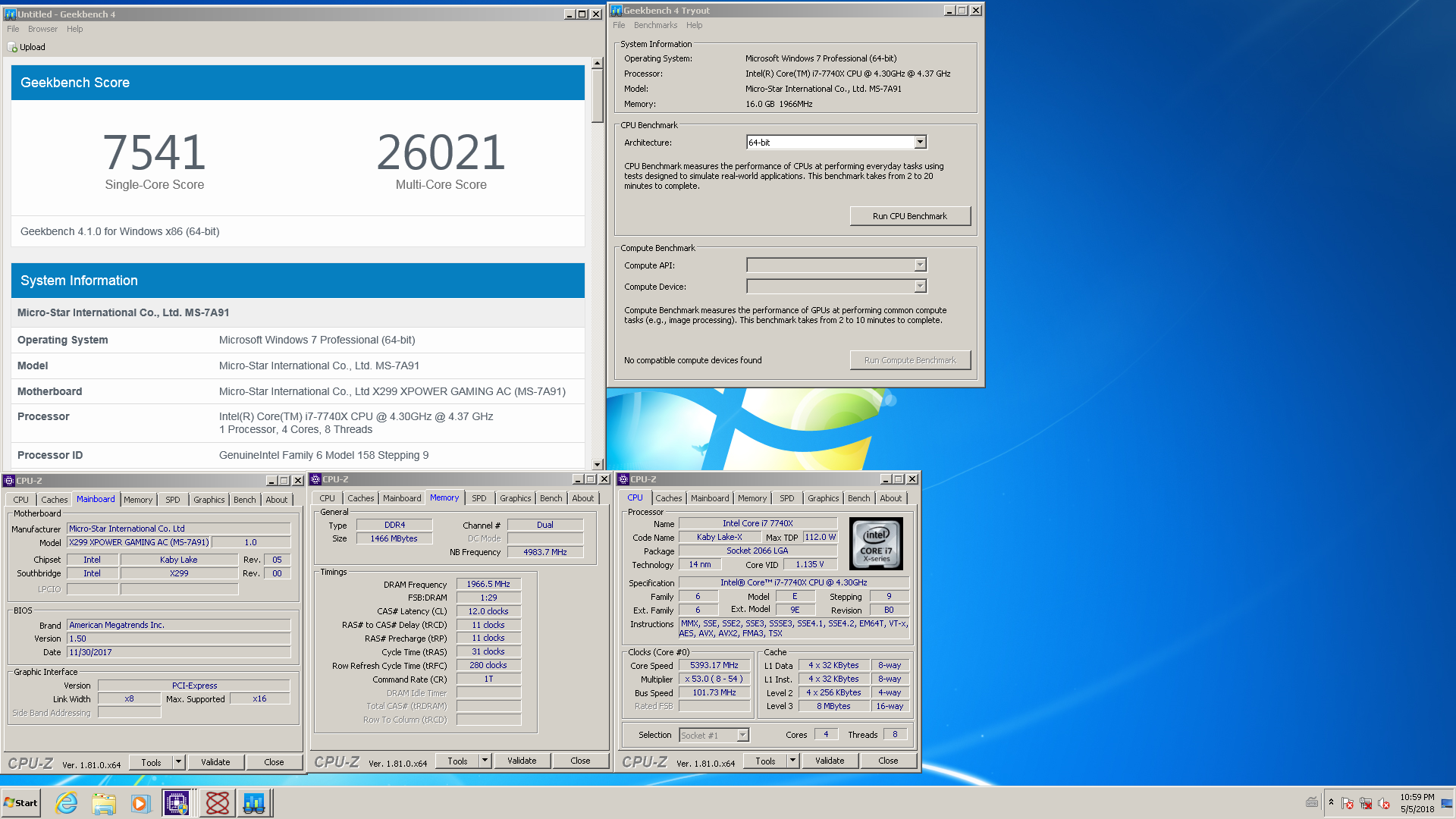Switch to CPU-Z taskbar icon

point(177,803)
